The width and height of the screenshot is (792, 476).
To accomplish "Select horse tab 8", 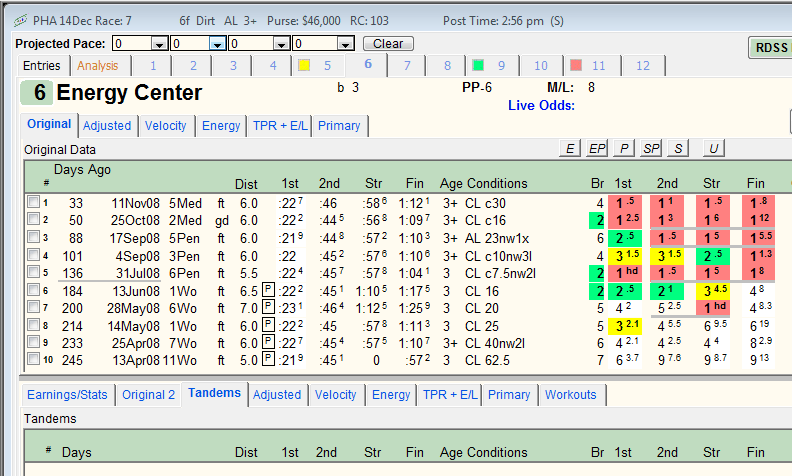I will pyautogui.click(x=447, y=66).
